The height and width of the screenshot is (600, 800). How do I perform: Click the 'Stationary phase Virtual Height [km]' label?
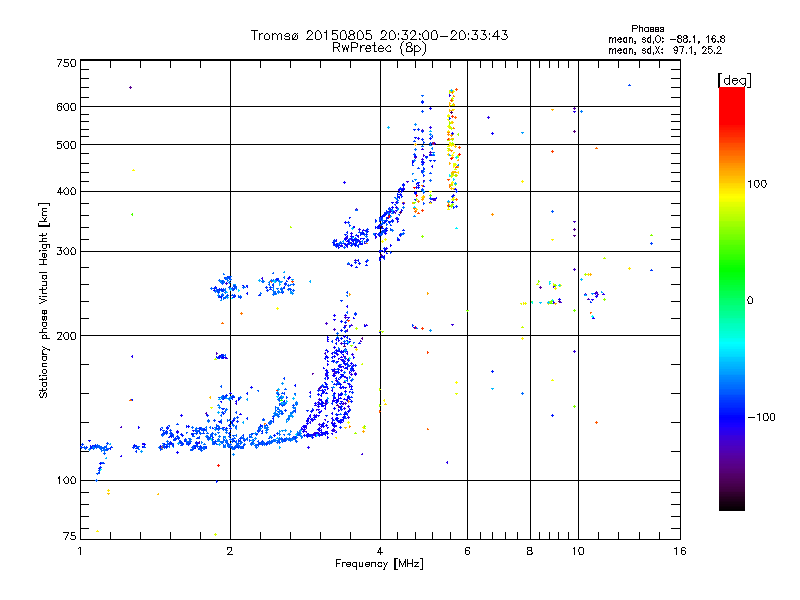pyautogui.click(x=44, y=300)
